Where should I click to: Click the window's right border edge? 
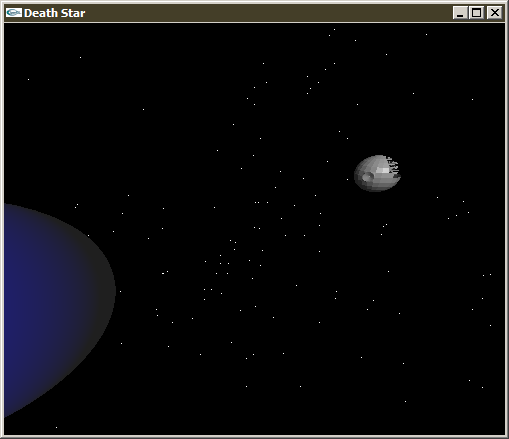(507, 230)
